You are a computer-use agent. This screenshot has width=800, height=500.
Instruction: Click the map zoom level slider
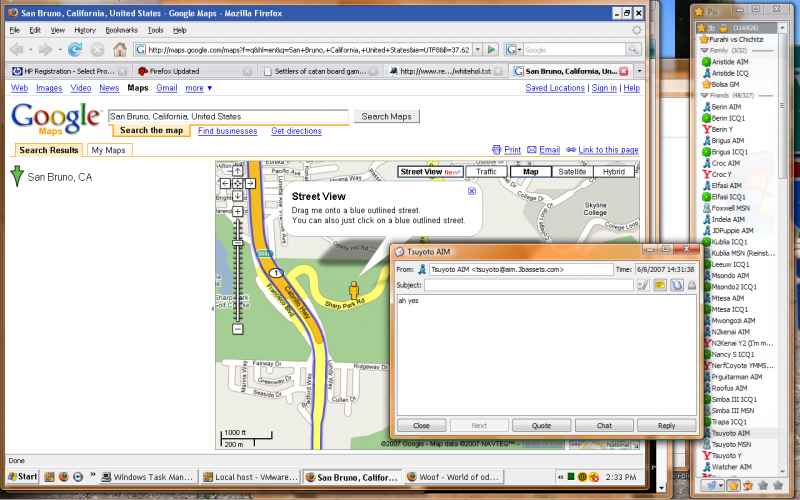[238, 243]
